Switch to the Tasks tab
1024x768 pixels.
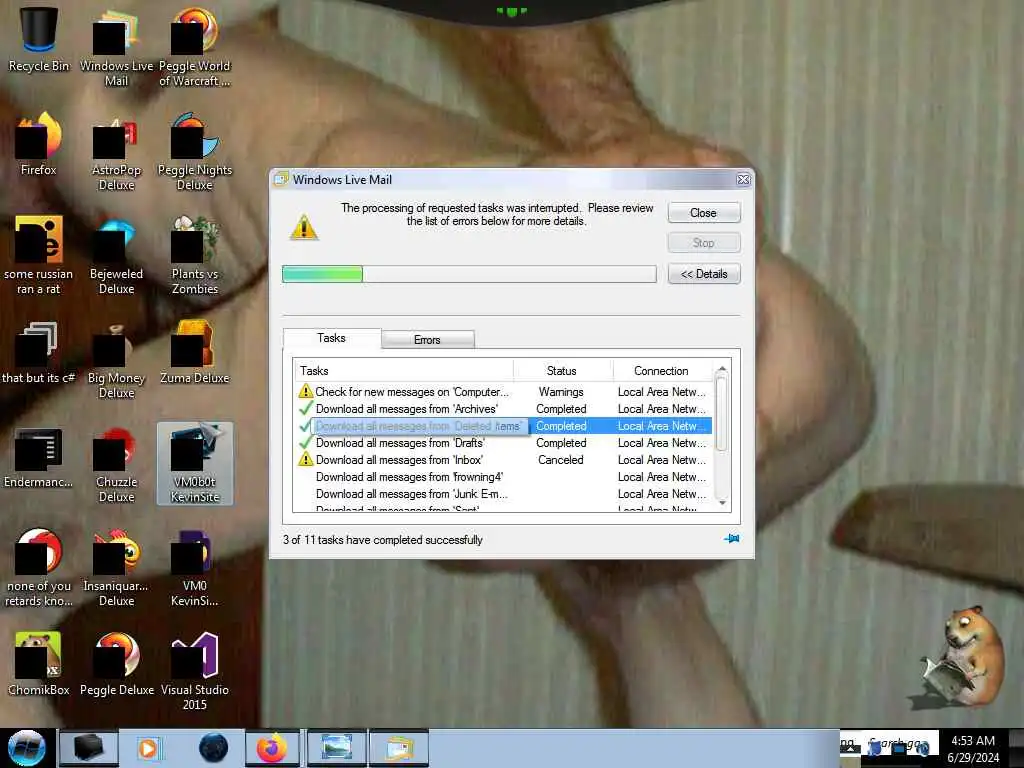(x=332, y=338)
